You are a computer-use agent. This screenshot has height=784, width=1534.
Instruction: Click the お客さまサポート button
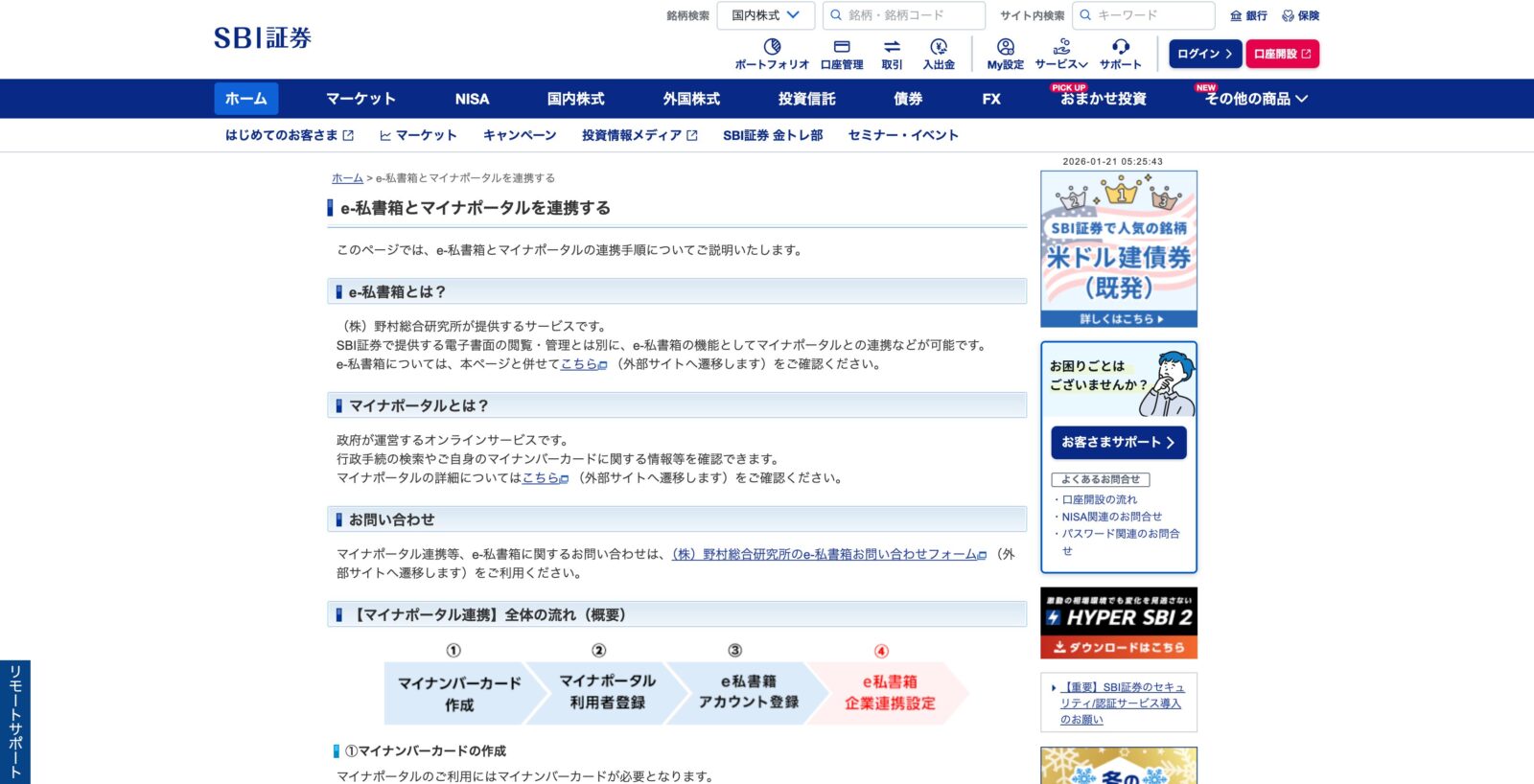tap(1118, 442)
